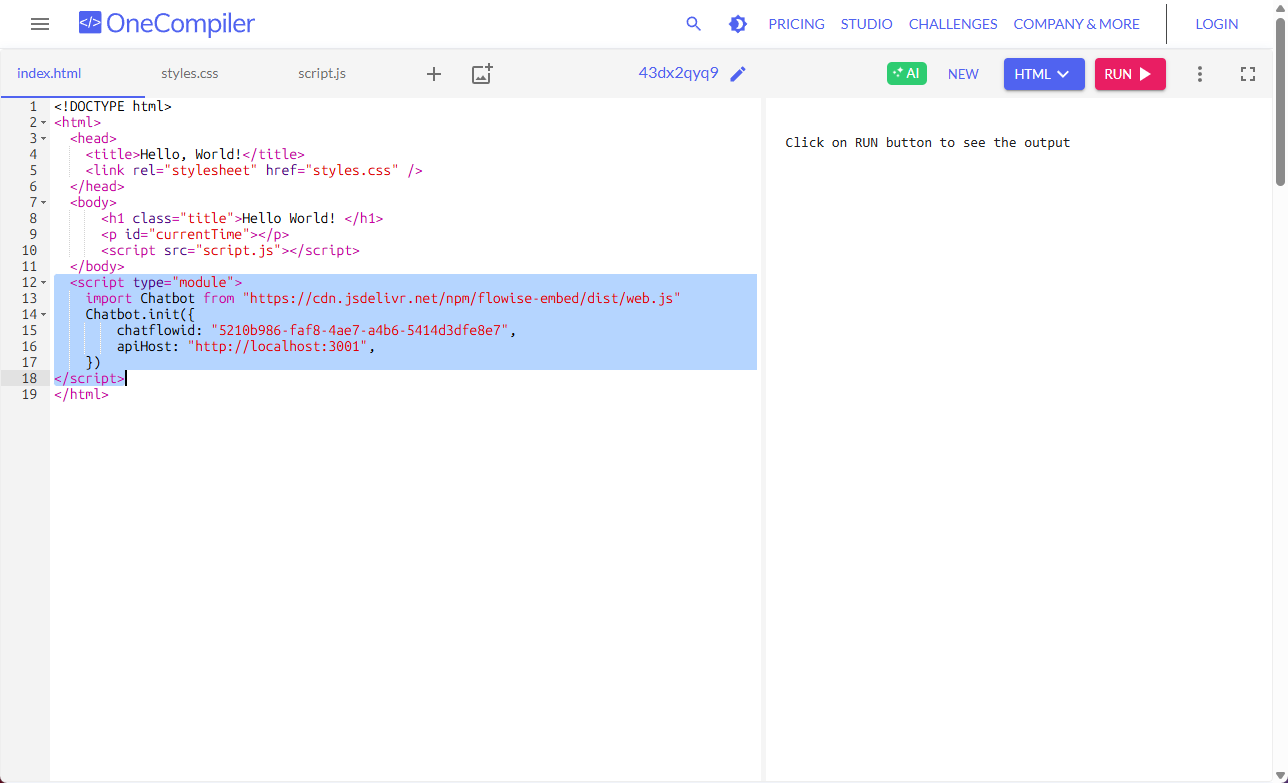
Task: Click the page vertical scrollbar thumb
Action: [1280, 100]
